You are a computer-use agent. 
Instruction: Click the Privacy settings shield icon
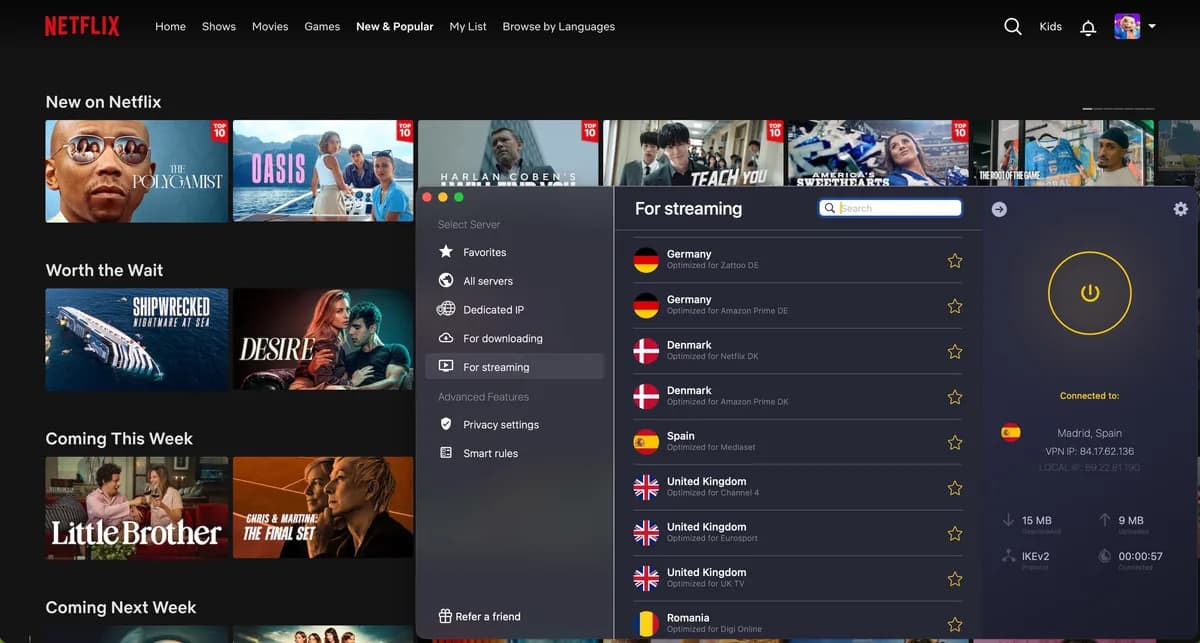click(446, 424)
